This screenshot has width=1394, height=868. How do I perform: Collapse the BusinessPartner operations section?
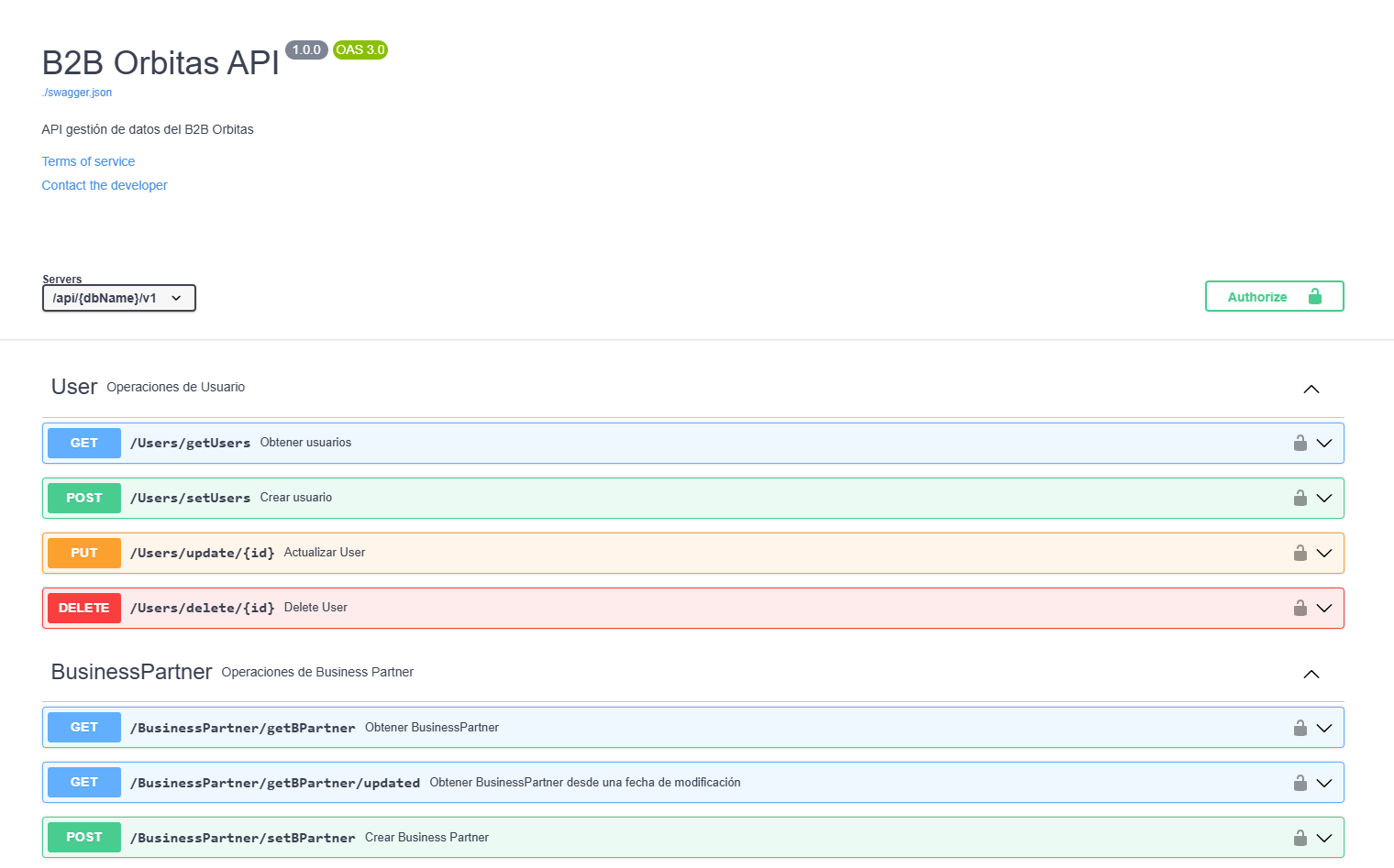1311,674
